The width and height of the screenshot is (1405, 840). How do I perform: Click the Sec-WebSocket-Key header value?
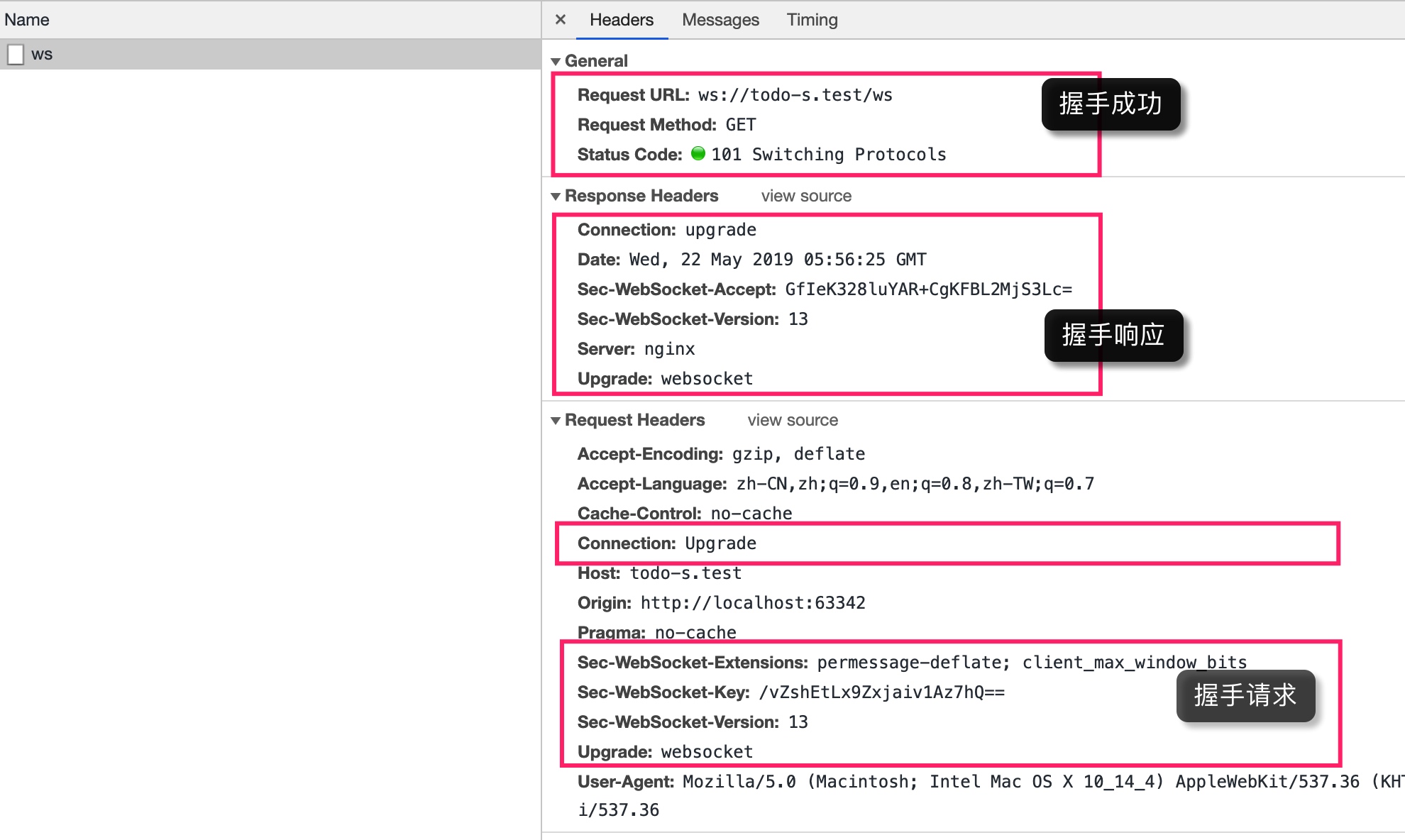pyautogui.click(x=882, y=692)
